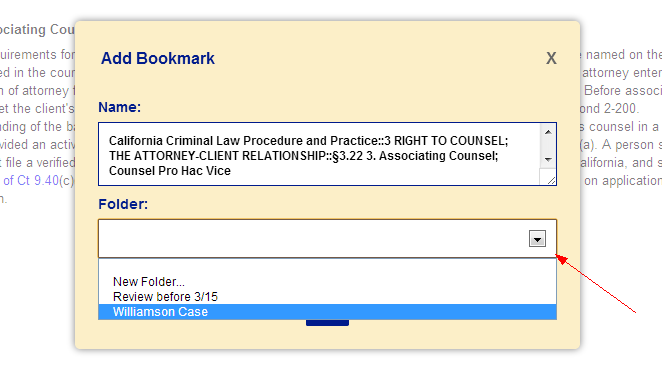This screenshot has height=391, width=662.
Task: Click background text reading 'Before associ'
Action: [x=623, y=91]
